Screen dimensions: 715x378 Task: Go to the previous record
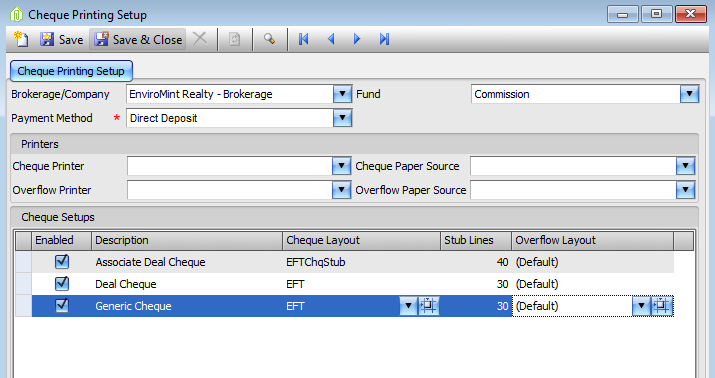tap(331, 39)
